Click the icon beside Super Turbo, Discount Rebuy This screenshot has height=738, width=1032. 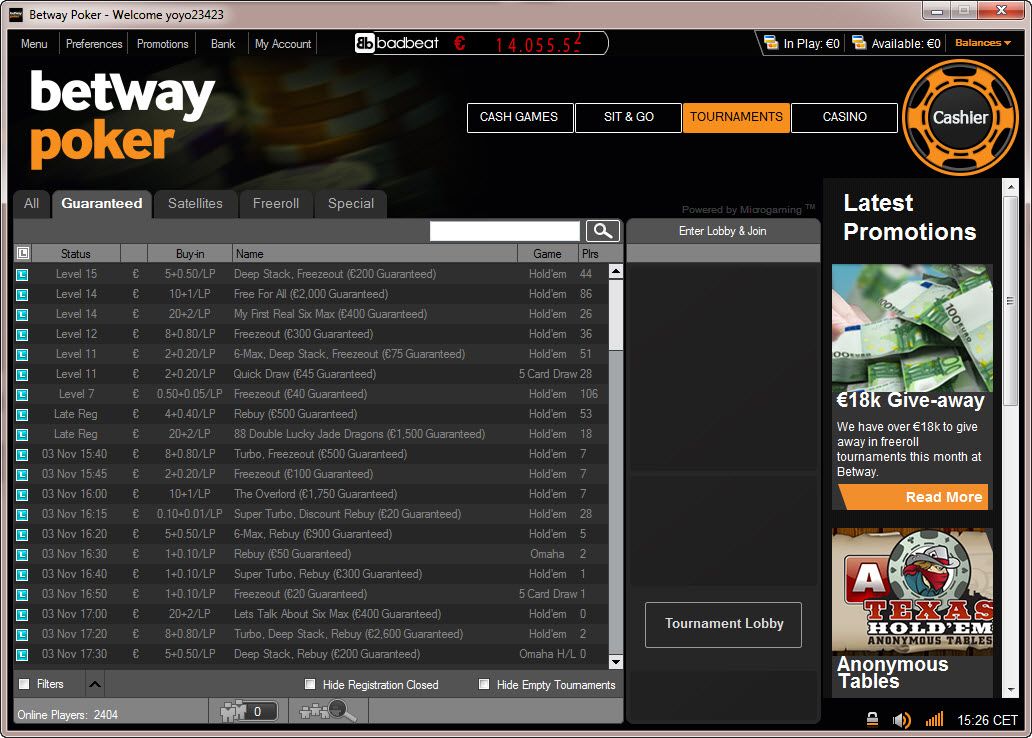coord(22,514)
